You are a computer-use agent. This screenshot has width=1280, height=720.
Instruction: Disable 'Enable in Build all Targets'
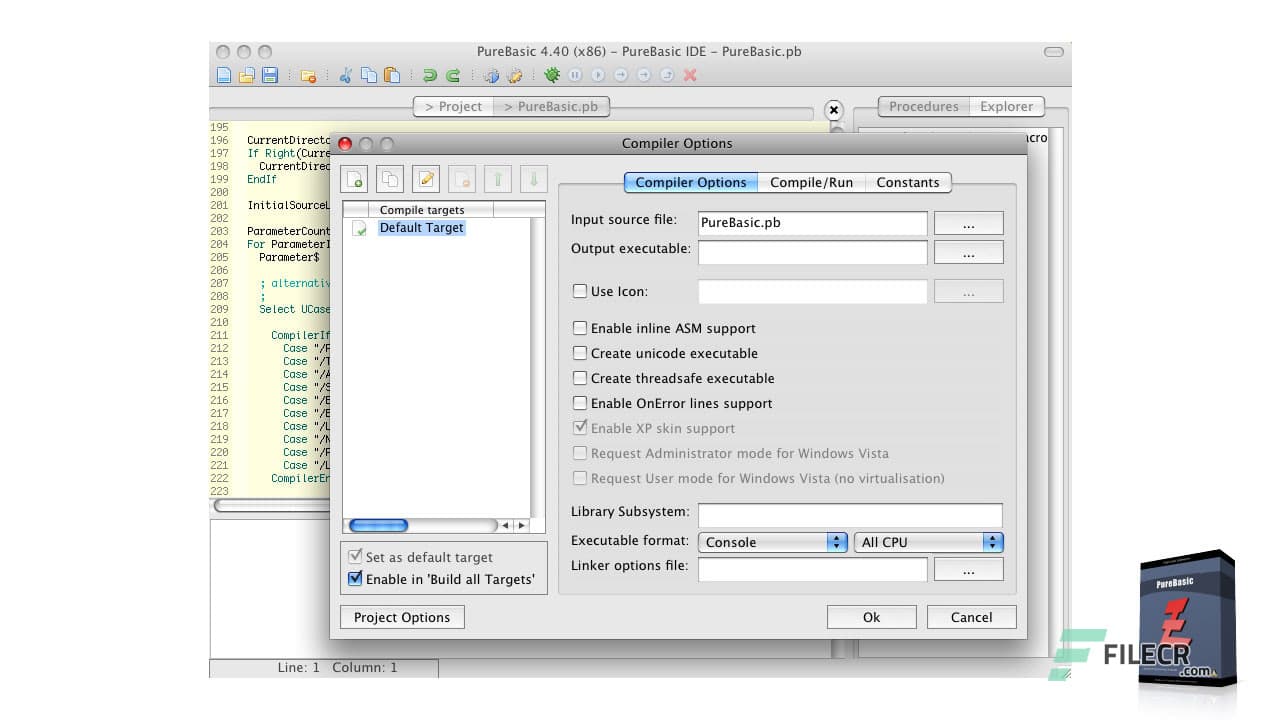click(355, 578)
